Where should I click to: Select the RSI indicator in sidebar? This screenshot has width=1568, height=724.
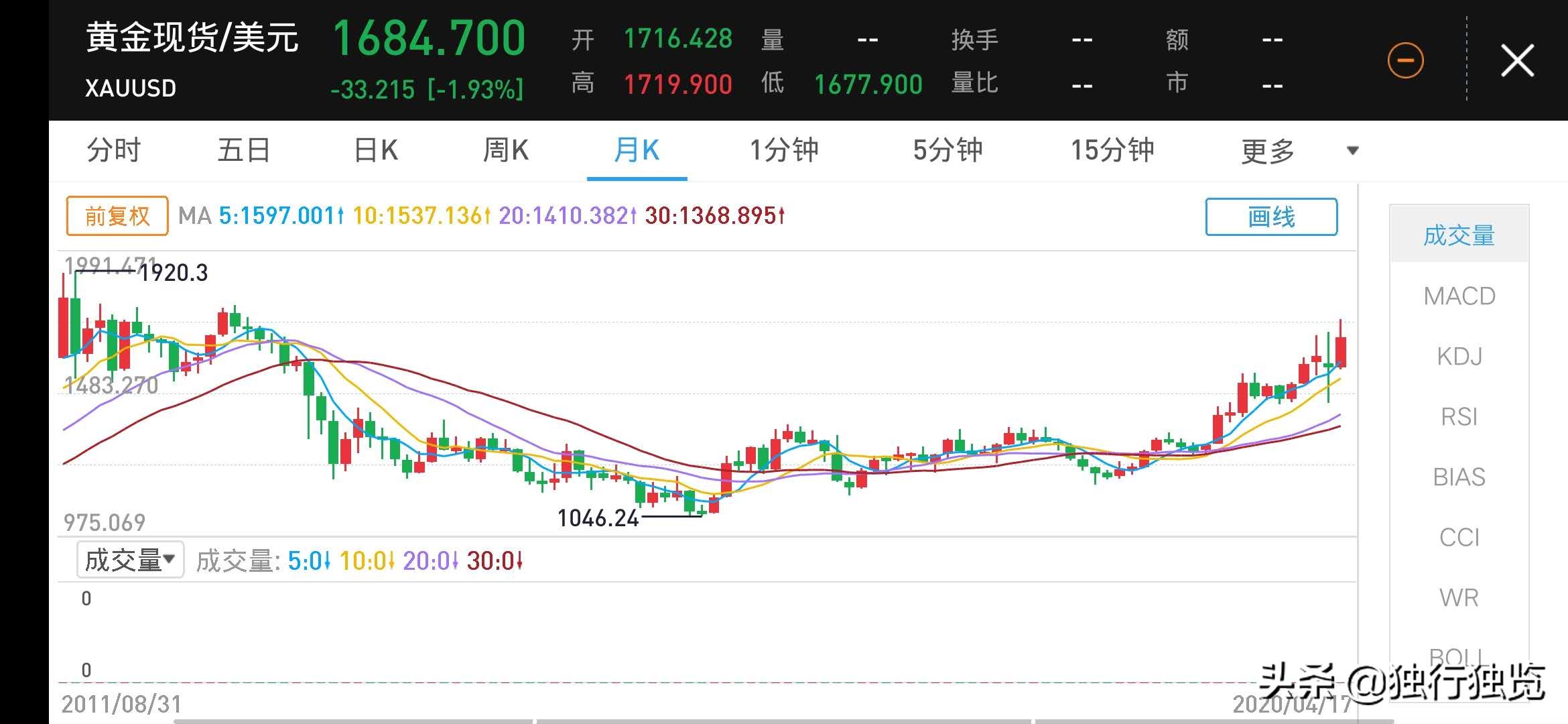click(x=1459, y=417)
